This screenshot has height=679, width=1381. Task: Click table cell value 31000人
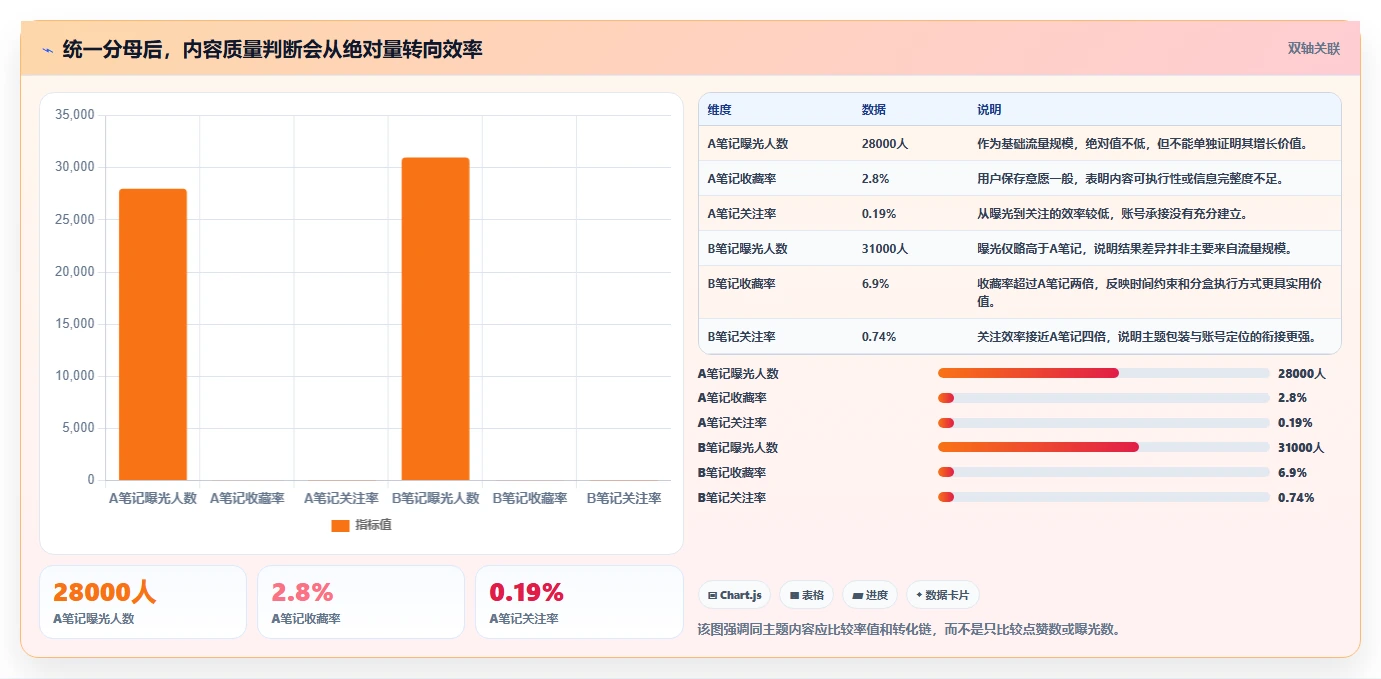coord(884,249)
